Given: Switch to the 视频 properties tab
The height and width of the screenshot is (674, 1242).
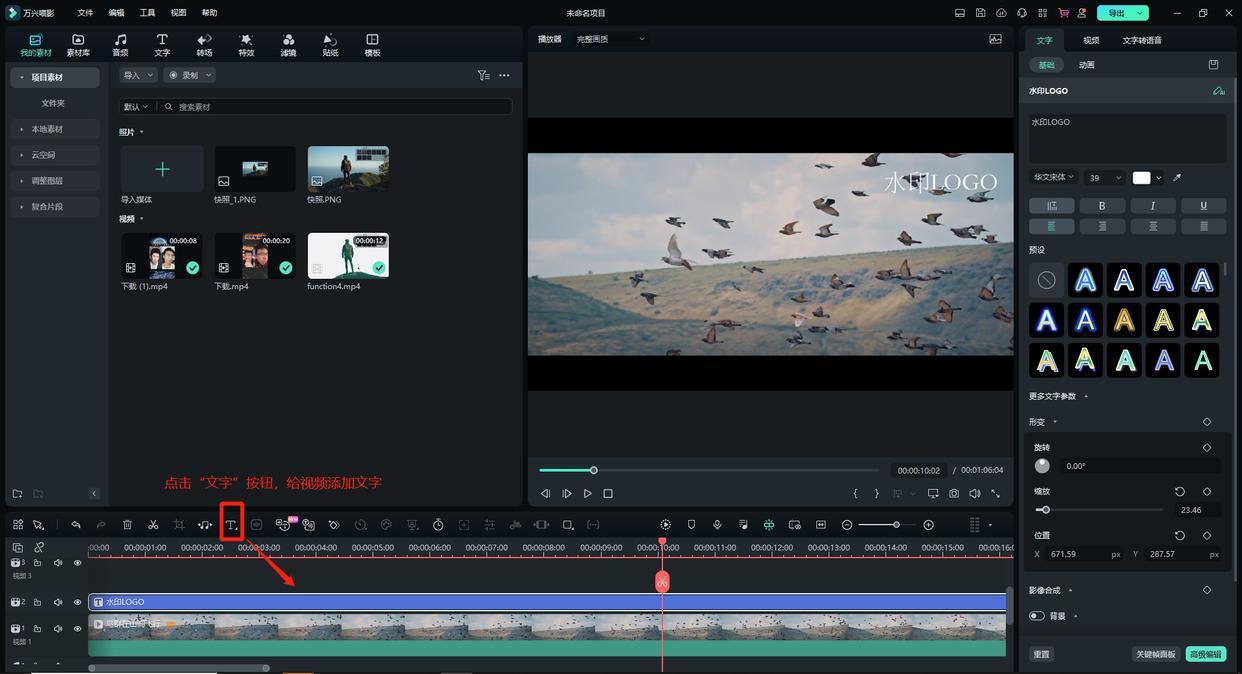Looking at the screenshot, I should coord(1091,41).
